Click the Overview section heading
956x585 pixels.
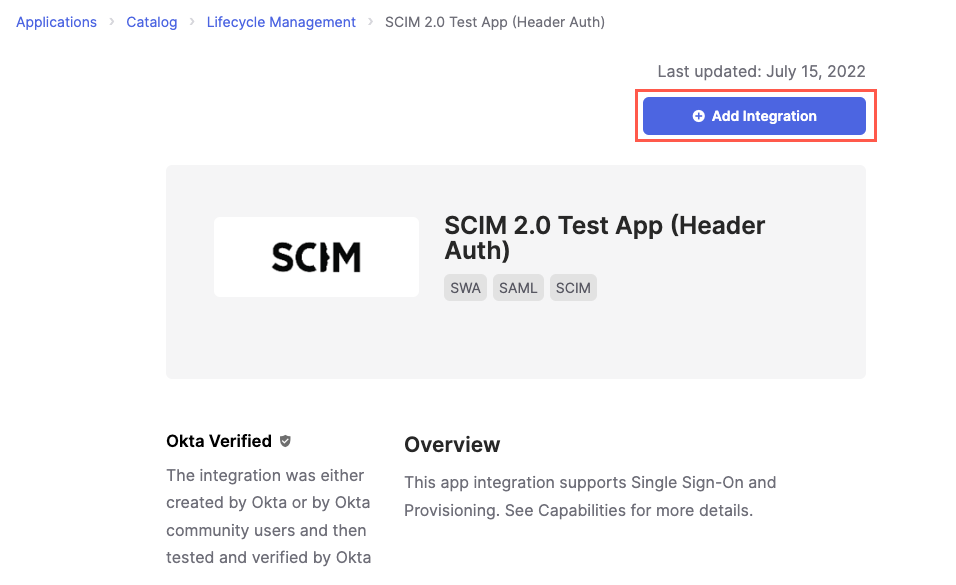(452, 444)
